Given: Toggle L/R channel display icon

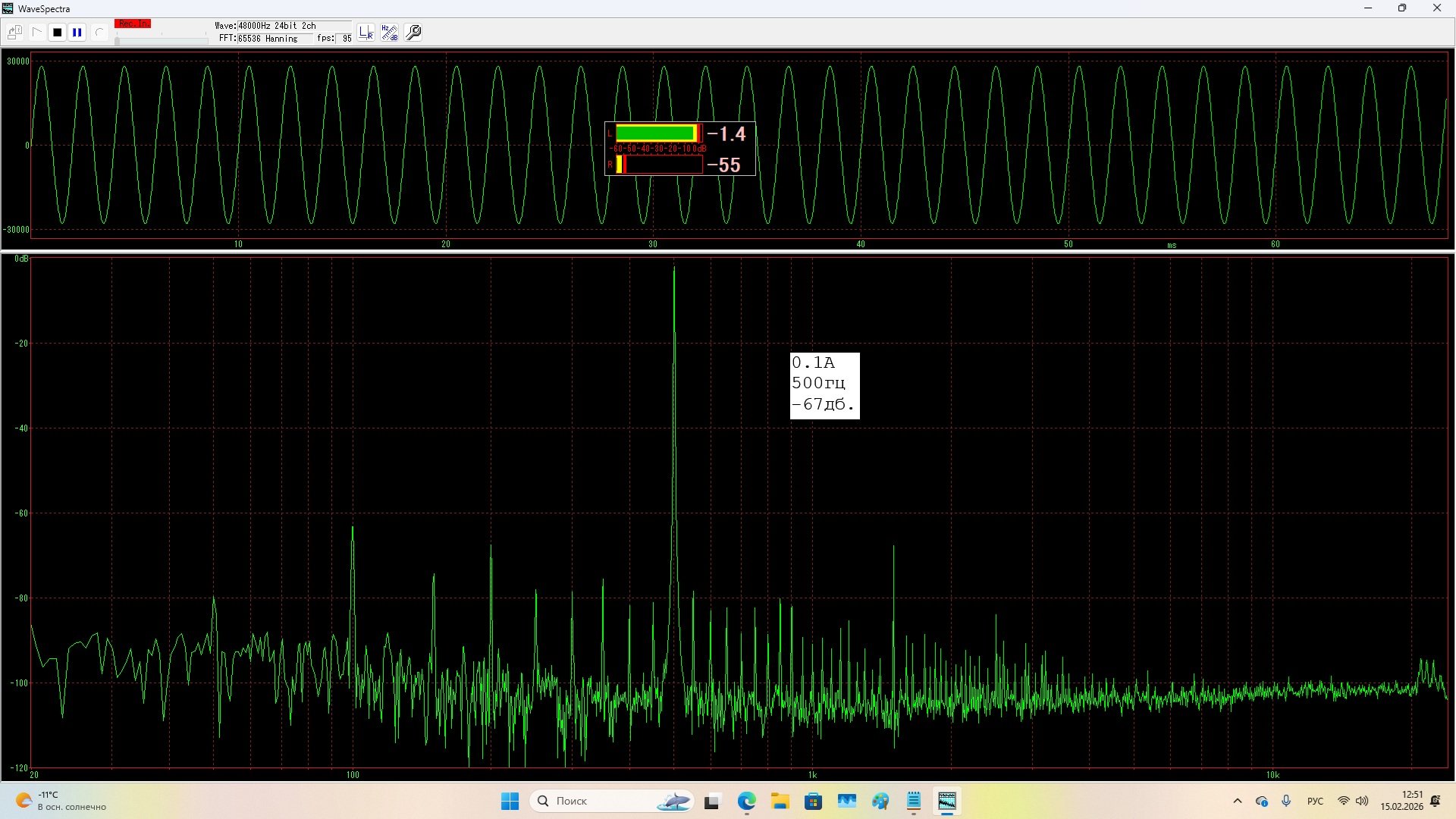Looking at the screenshot, I should [366, 33].
